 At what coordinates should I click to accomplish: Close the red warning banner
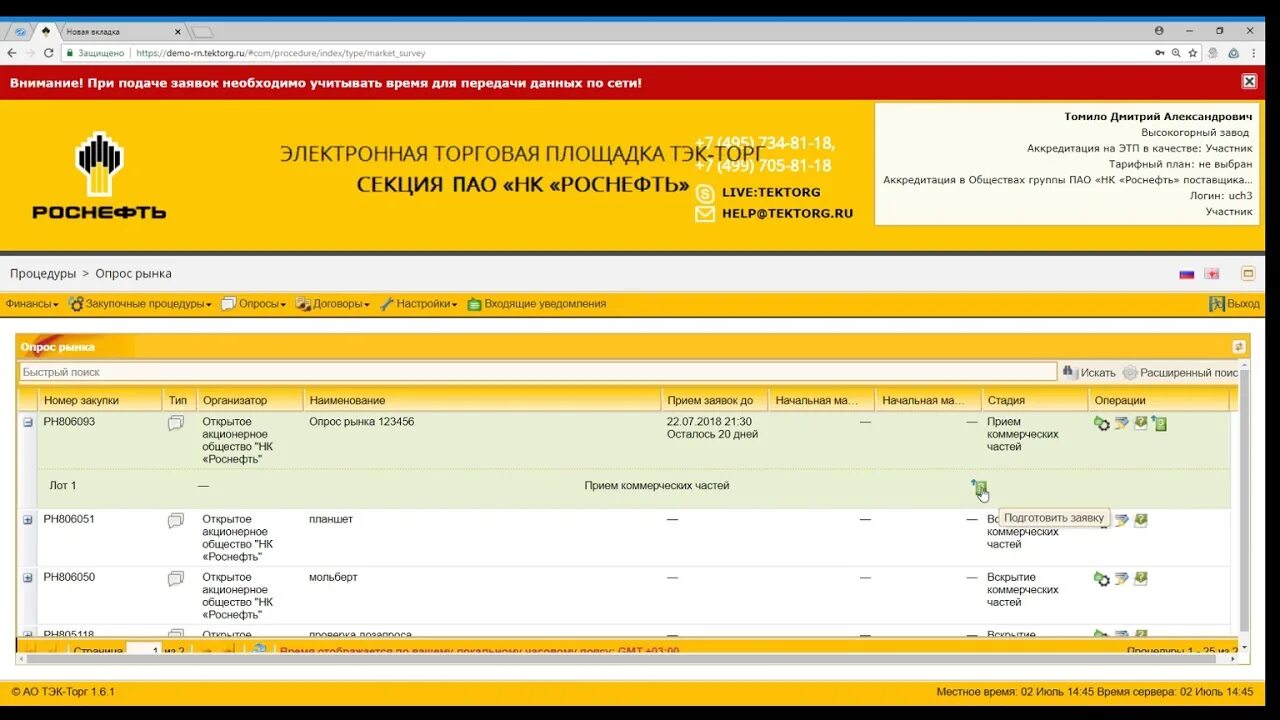1249,82
